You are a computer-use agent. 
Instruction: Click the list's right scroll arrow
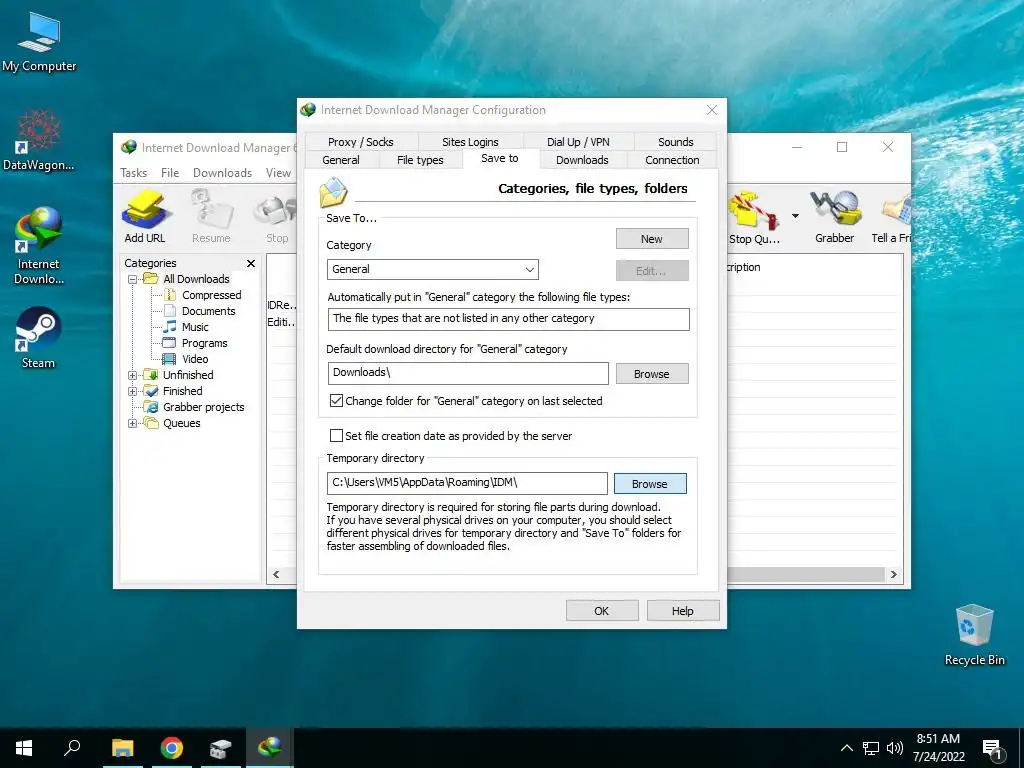(x=893, y=574)
